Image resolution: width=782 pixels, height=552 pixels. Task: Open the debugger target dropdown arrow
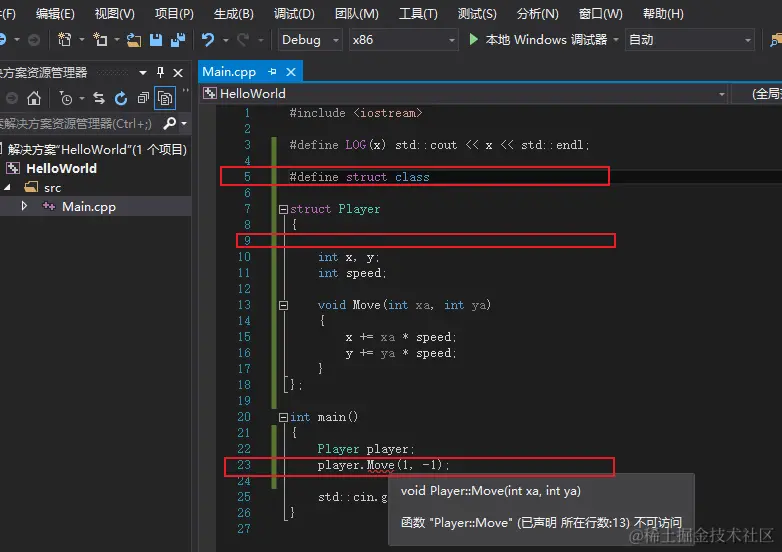tap(616, 39)
